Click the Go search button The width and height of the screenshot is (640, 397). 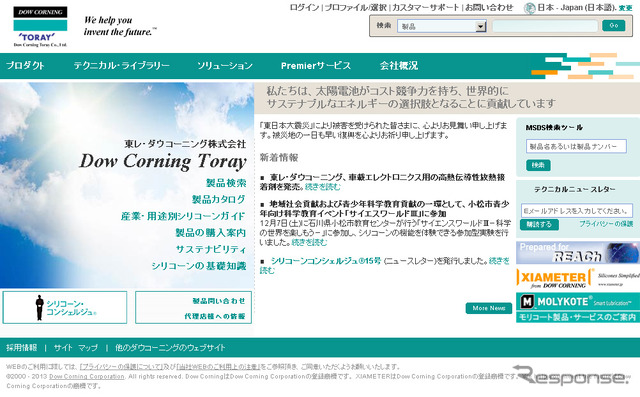point(613,26)
